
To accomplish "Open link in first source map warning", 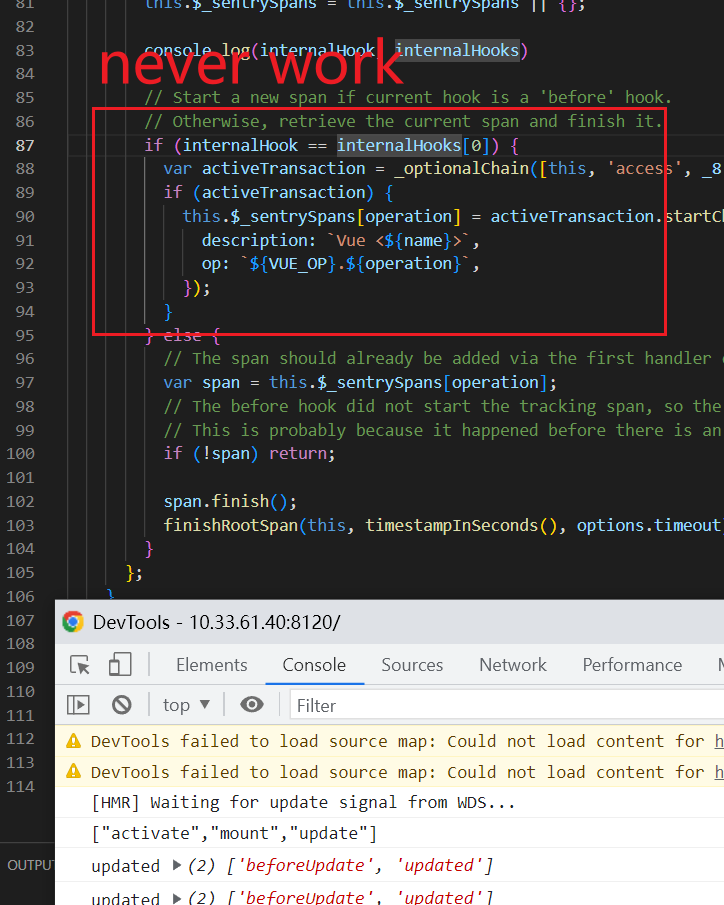I will 718,741.
